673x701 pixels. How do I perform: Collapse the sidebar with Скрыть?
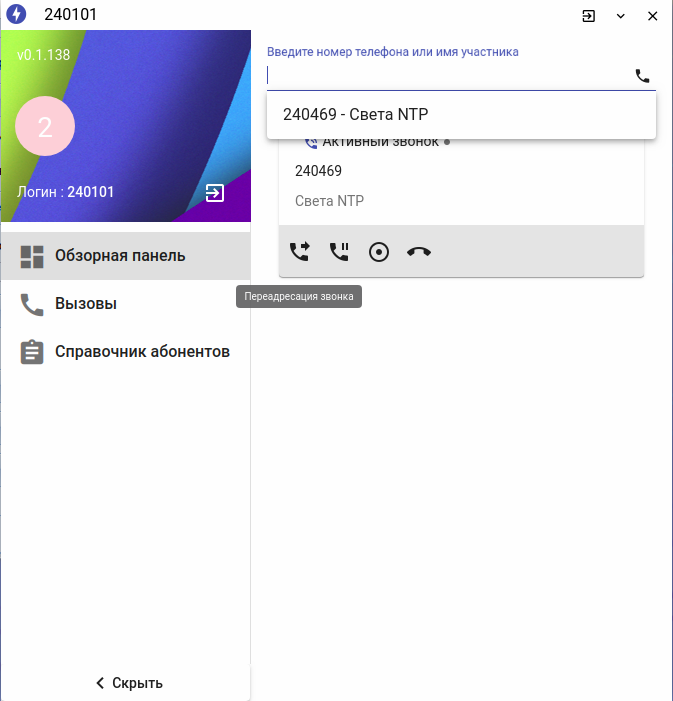coord(129,683)
